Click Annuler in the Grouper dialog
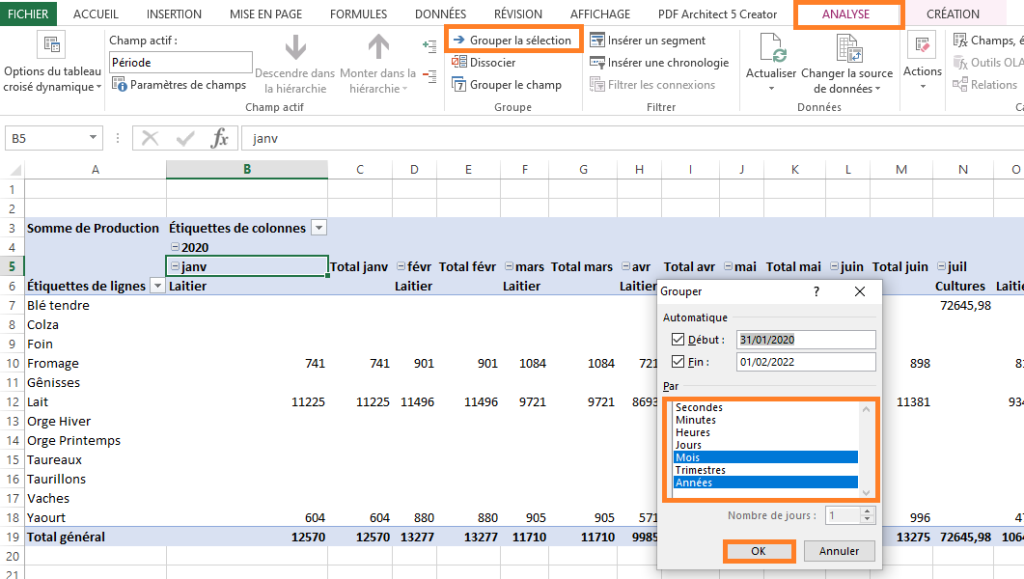 pyautogui.click(x=839, y=551)
